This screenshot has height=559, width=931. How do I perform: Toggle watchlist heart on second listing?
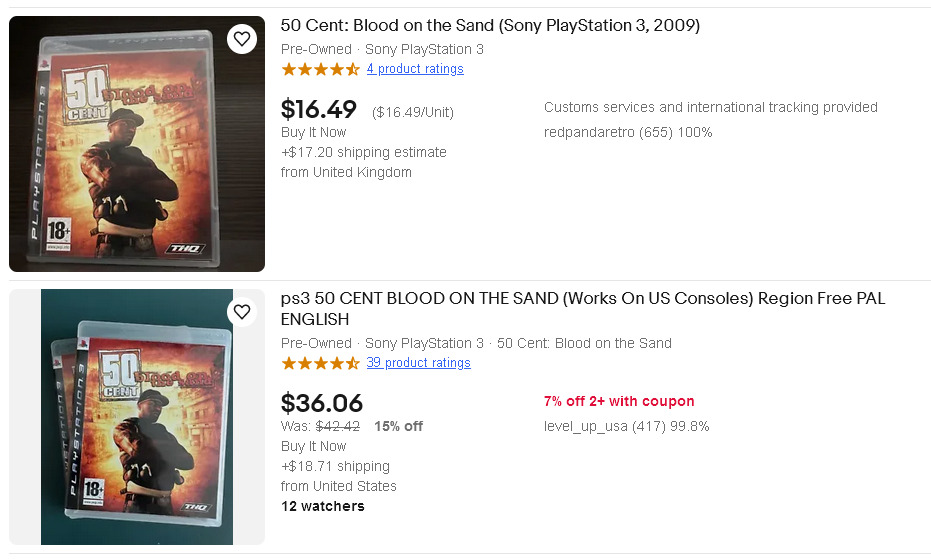(241, 313)
